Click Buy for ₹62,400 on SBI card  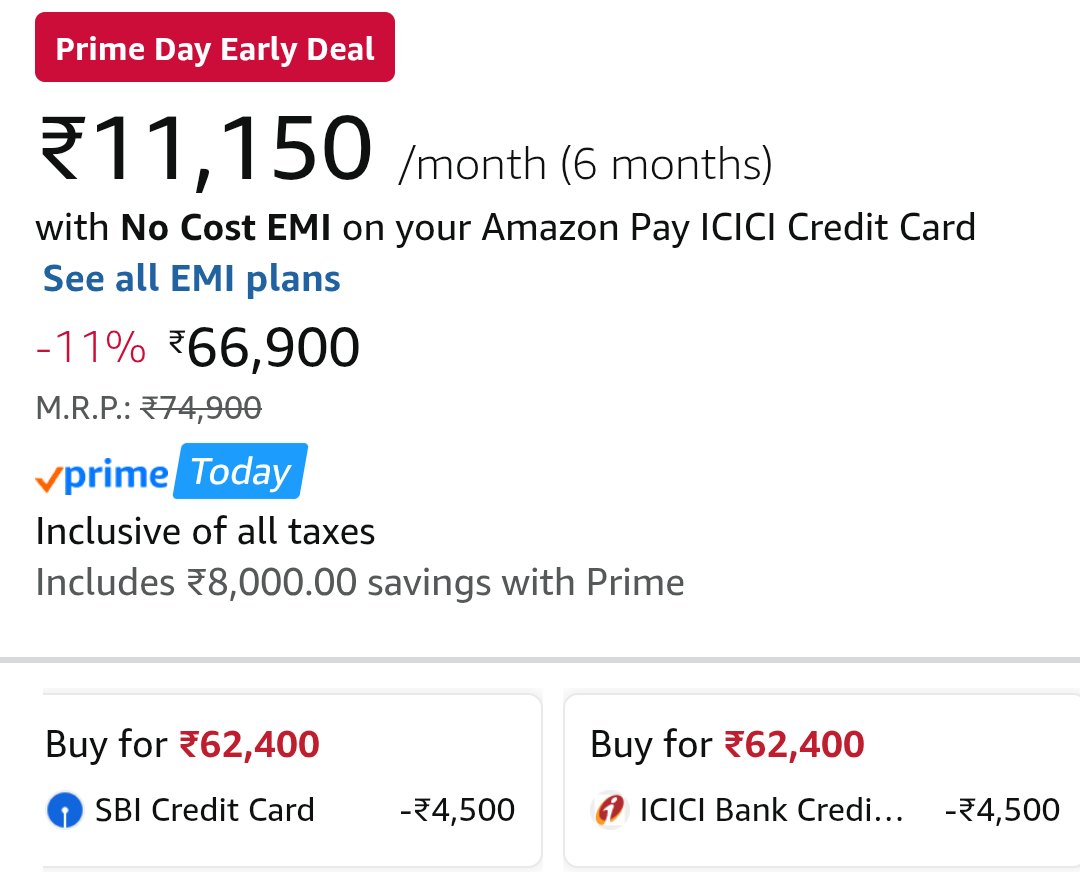(x=183, y=745)
